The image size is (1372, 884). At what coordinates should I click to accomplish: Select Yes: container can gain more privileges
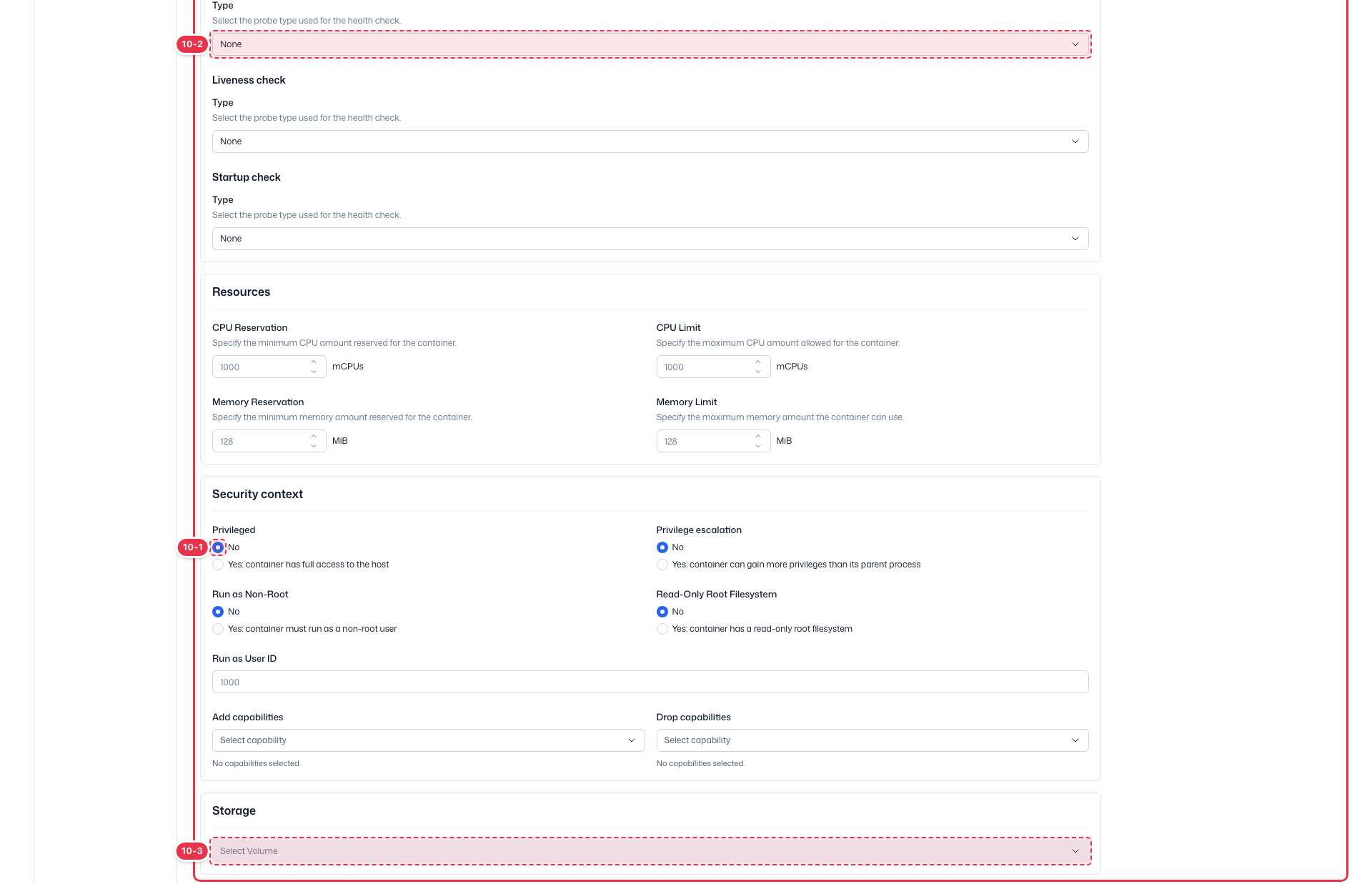662,565
